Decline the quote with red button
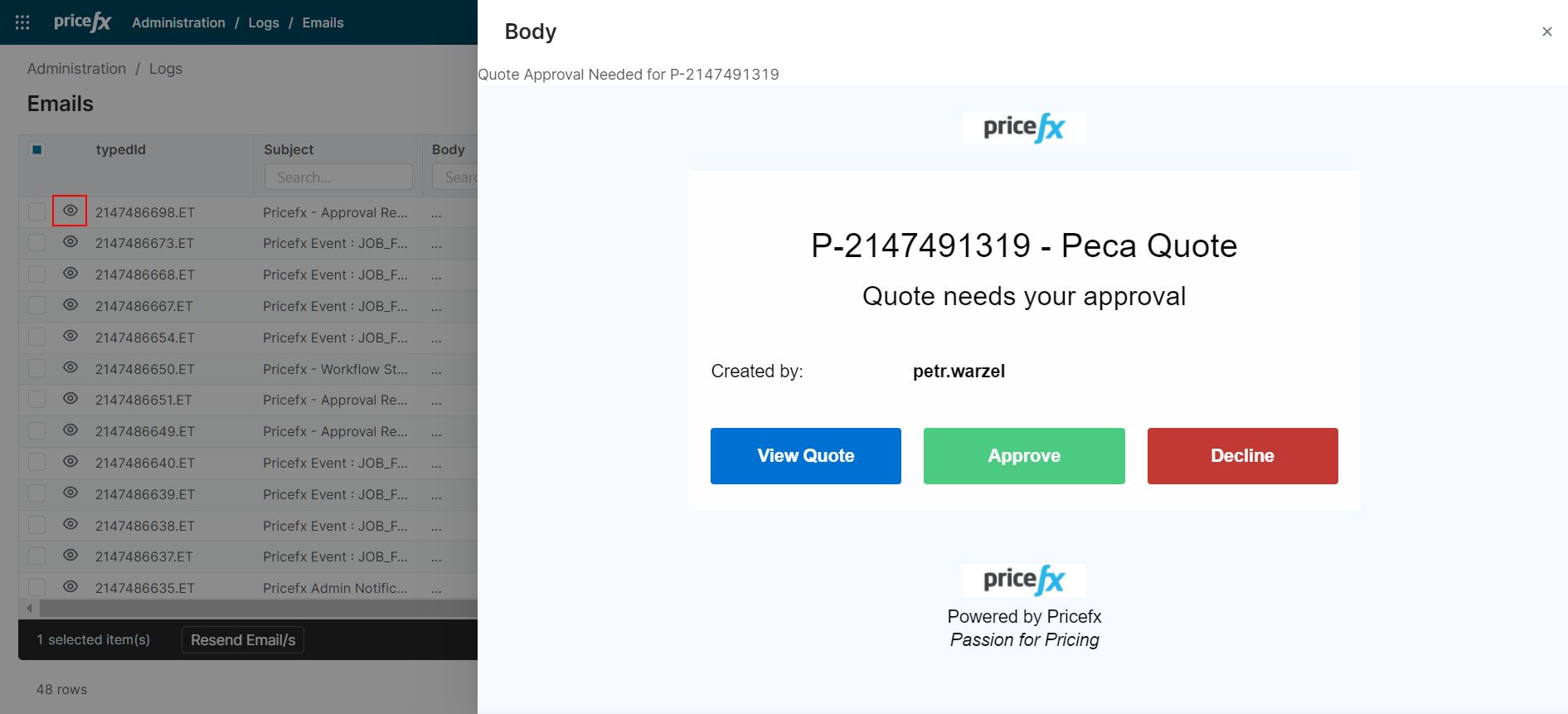The image size is (1568, 714). click(x=1241, y=456)
